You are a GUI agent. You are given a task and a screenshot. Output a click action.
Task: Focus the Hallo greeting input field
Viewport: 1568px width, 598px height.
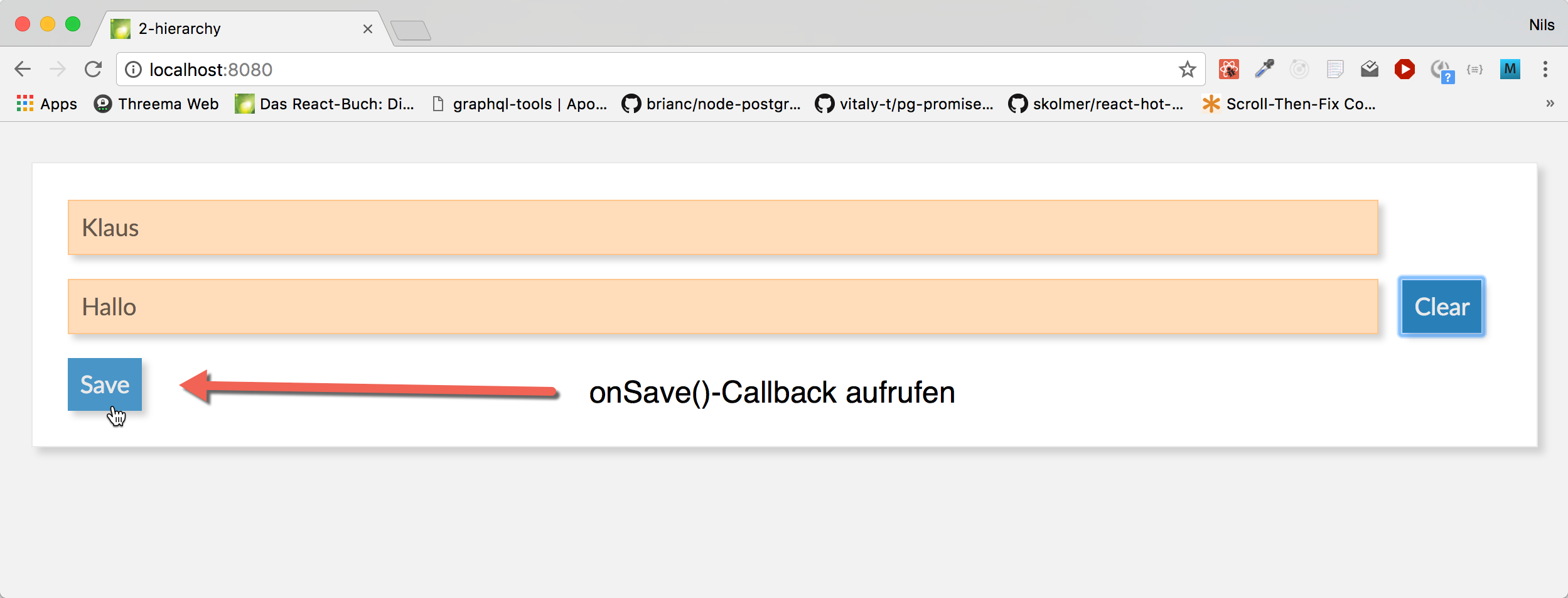723,307
